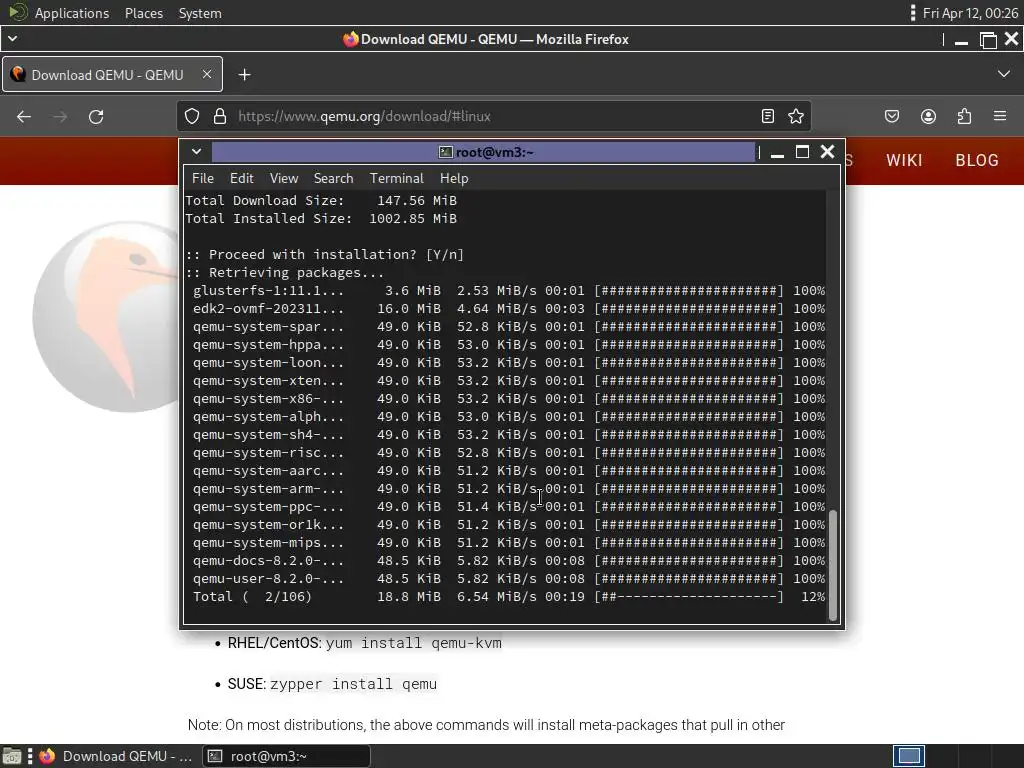The image size is (1024, 768).
Task: Select the Download QEMU browser tab
Action: click(x=112, y=74)
